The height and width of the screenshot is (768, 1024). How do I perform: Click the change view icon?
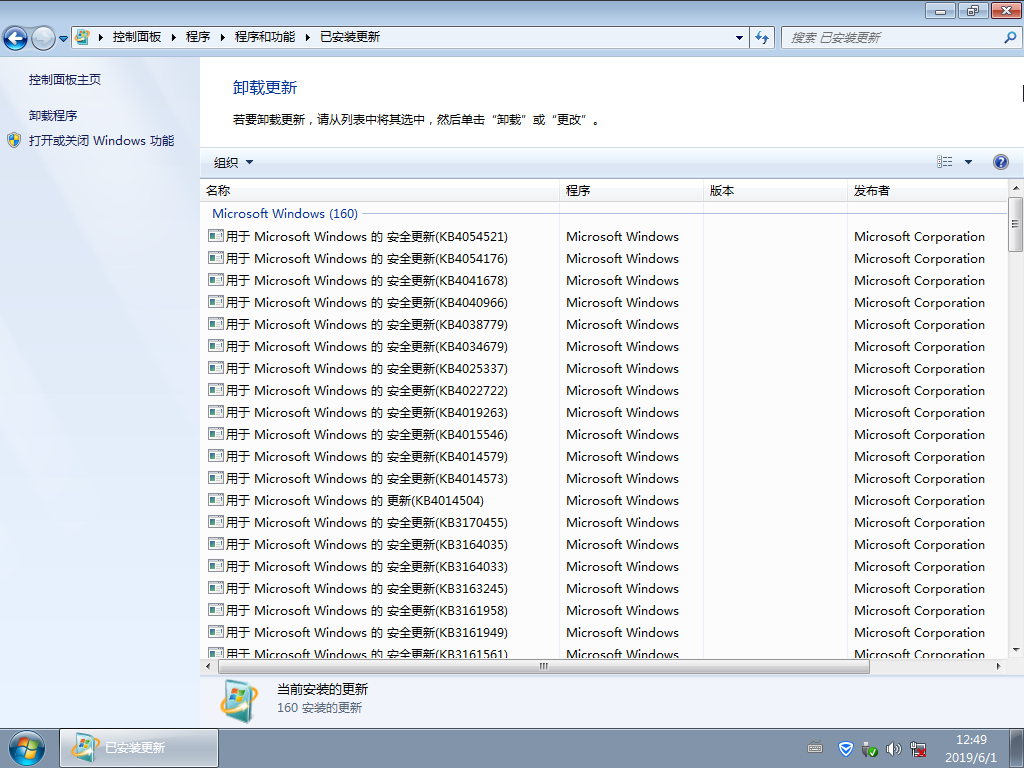click(x=944, y=162)
